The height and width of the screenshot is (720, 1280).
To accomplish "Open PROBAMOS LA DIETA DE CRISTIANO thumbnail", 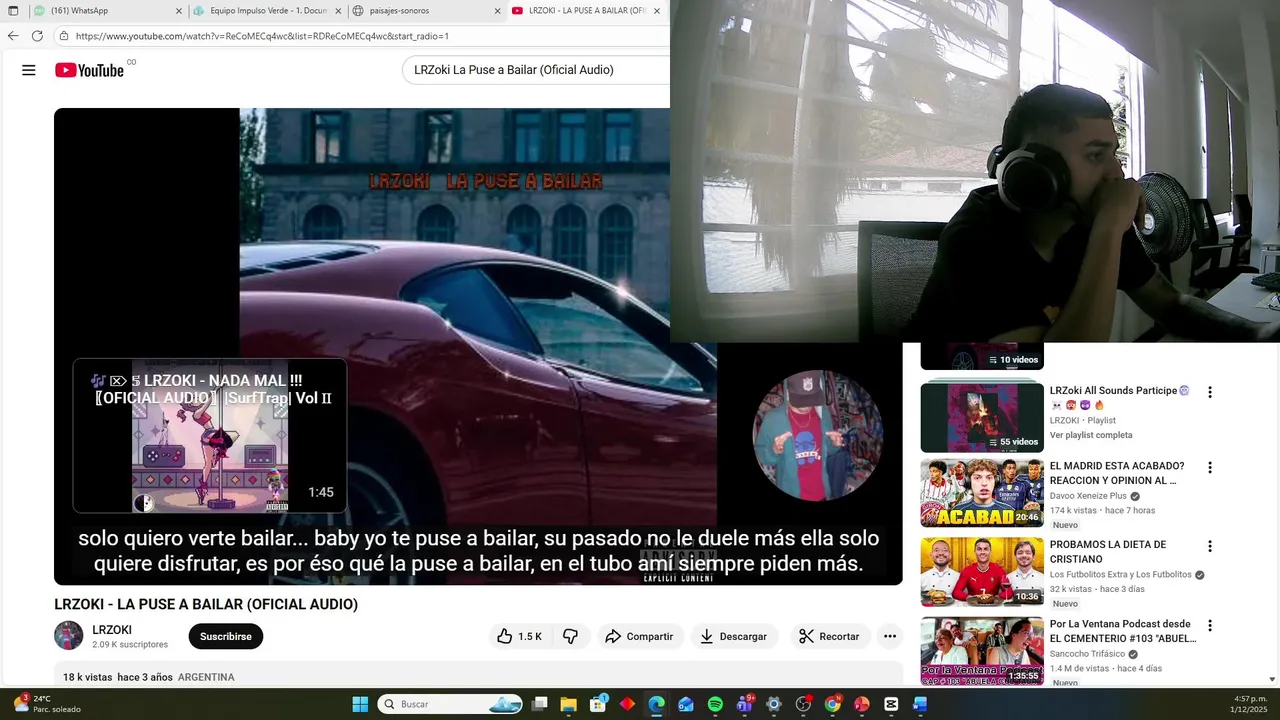I will tap(982, 572).
